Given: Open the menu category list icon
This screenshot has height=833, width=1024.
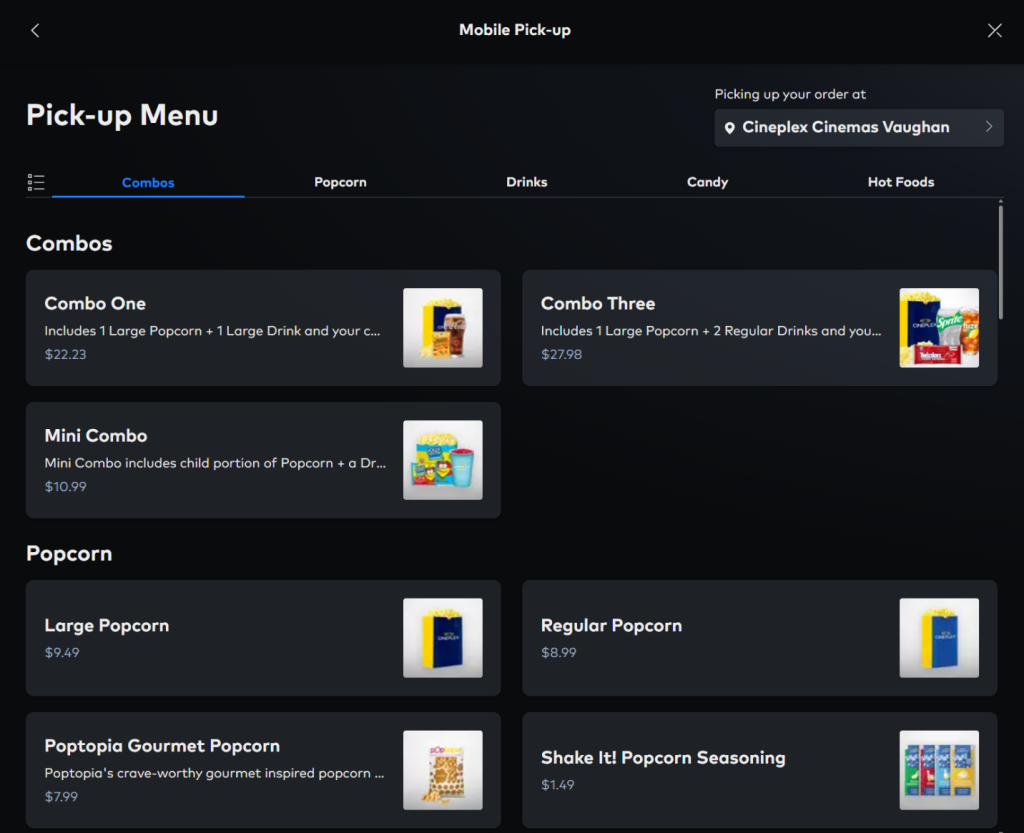Looking at the screenshot, I should (36, 182).
